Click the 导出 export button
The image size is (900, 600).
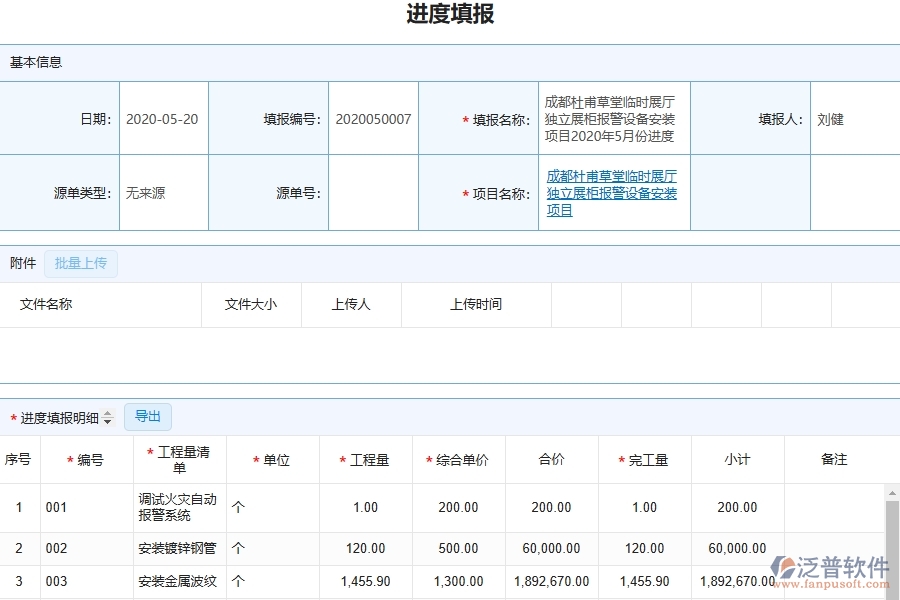[147, 416]
